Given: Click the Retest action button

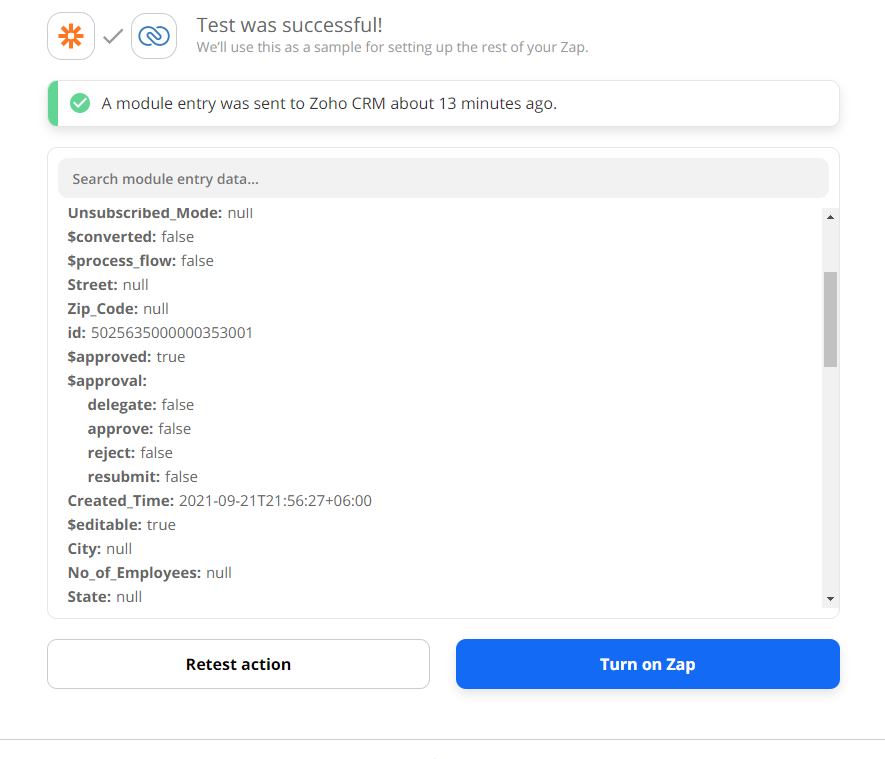Looking at the screenshot, I should tap(238, 664).
